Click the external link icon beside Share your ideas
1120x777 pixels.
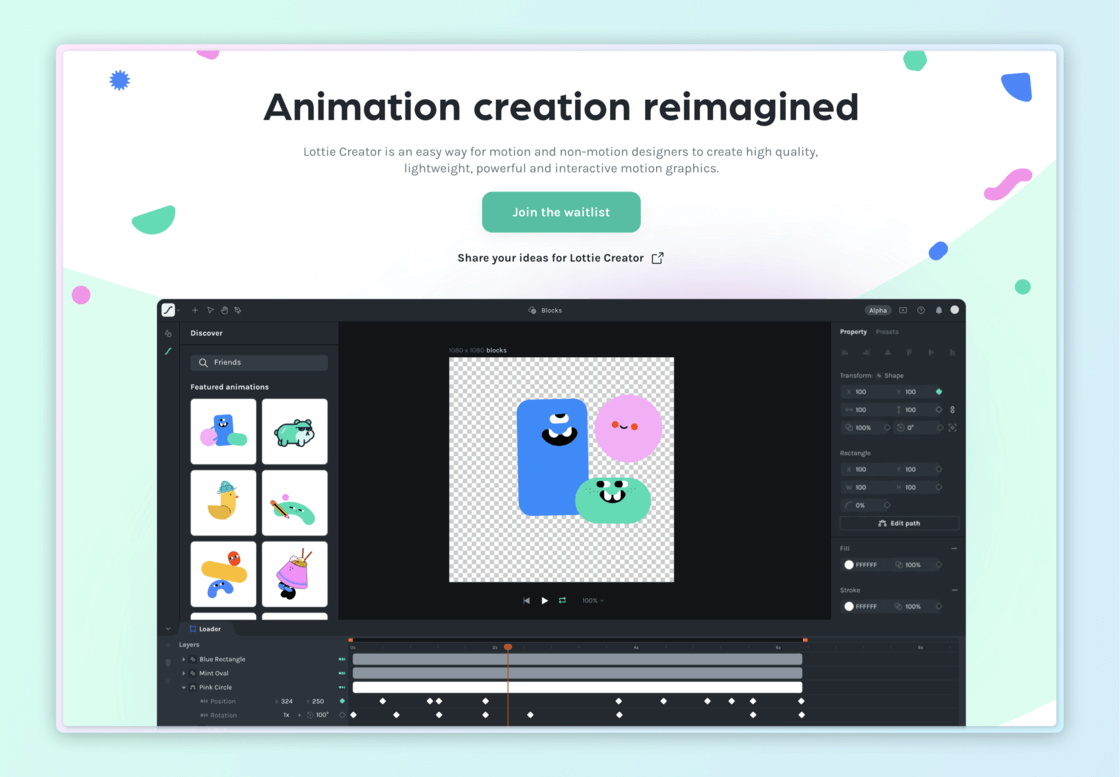[657, 258]
